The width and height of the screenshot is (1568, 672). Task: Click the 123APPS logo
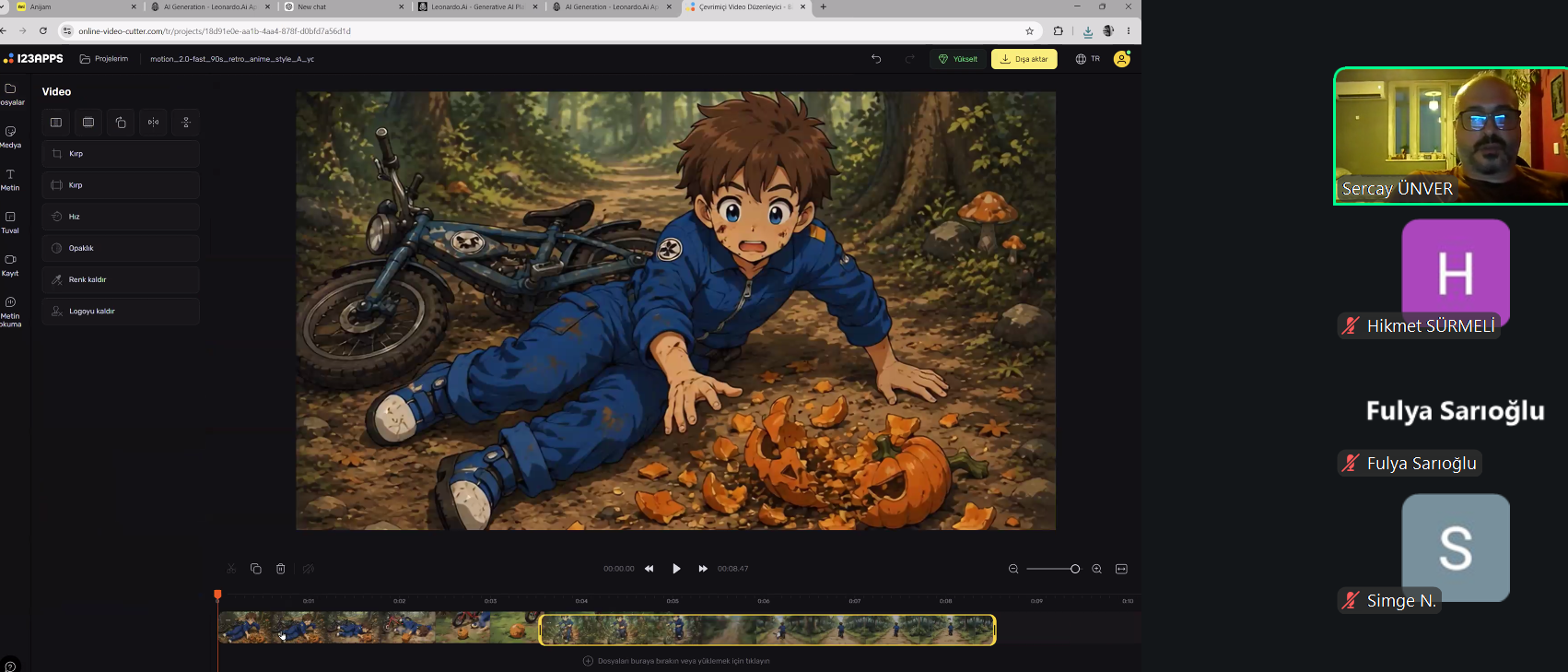33,59
